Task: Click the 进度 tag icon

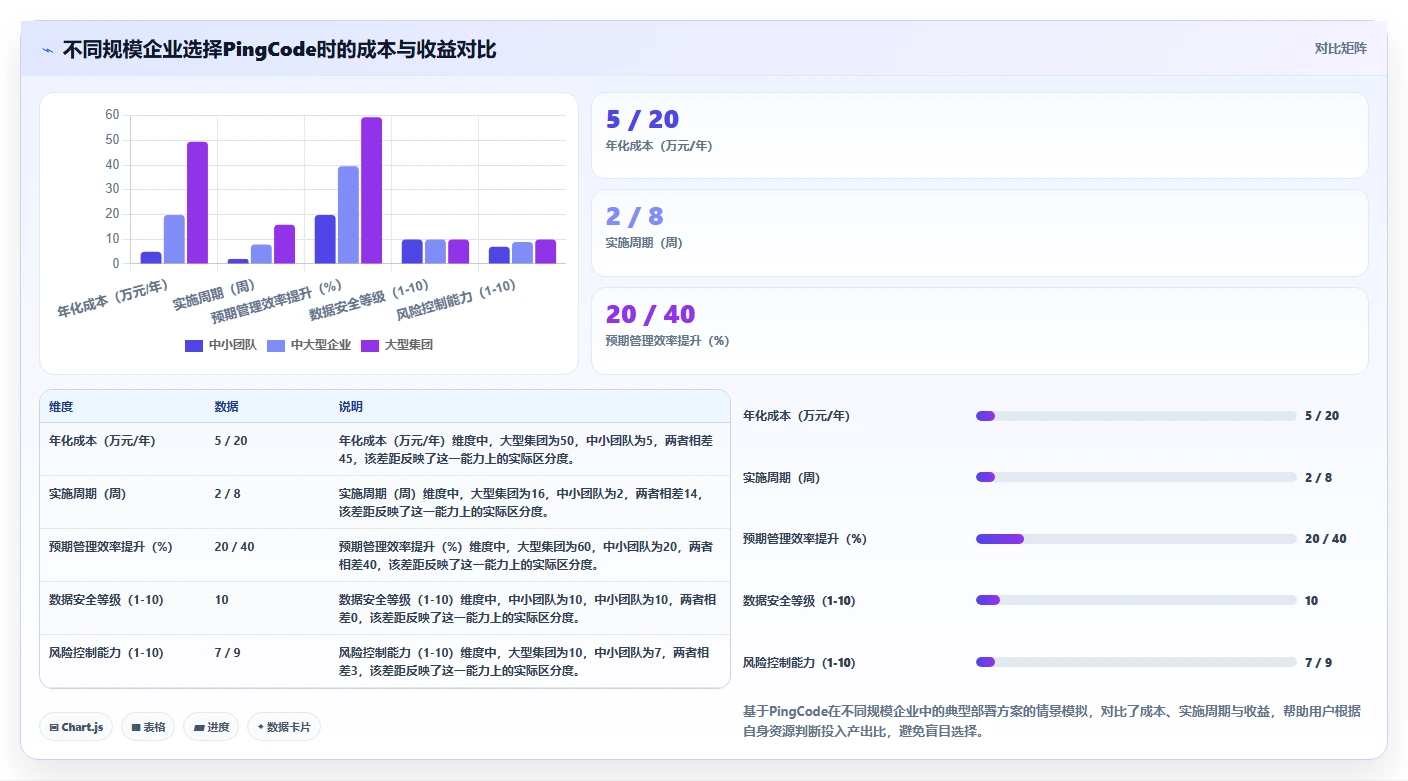Action: pyautogui.click(x=198, y=727)
